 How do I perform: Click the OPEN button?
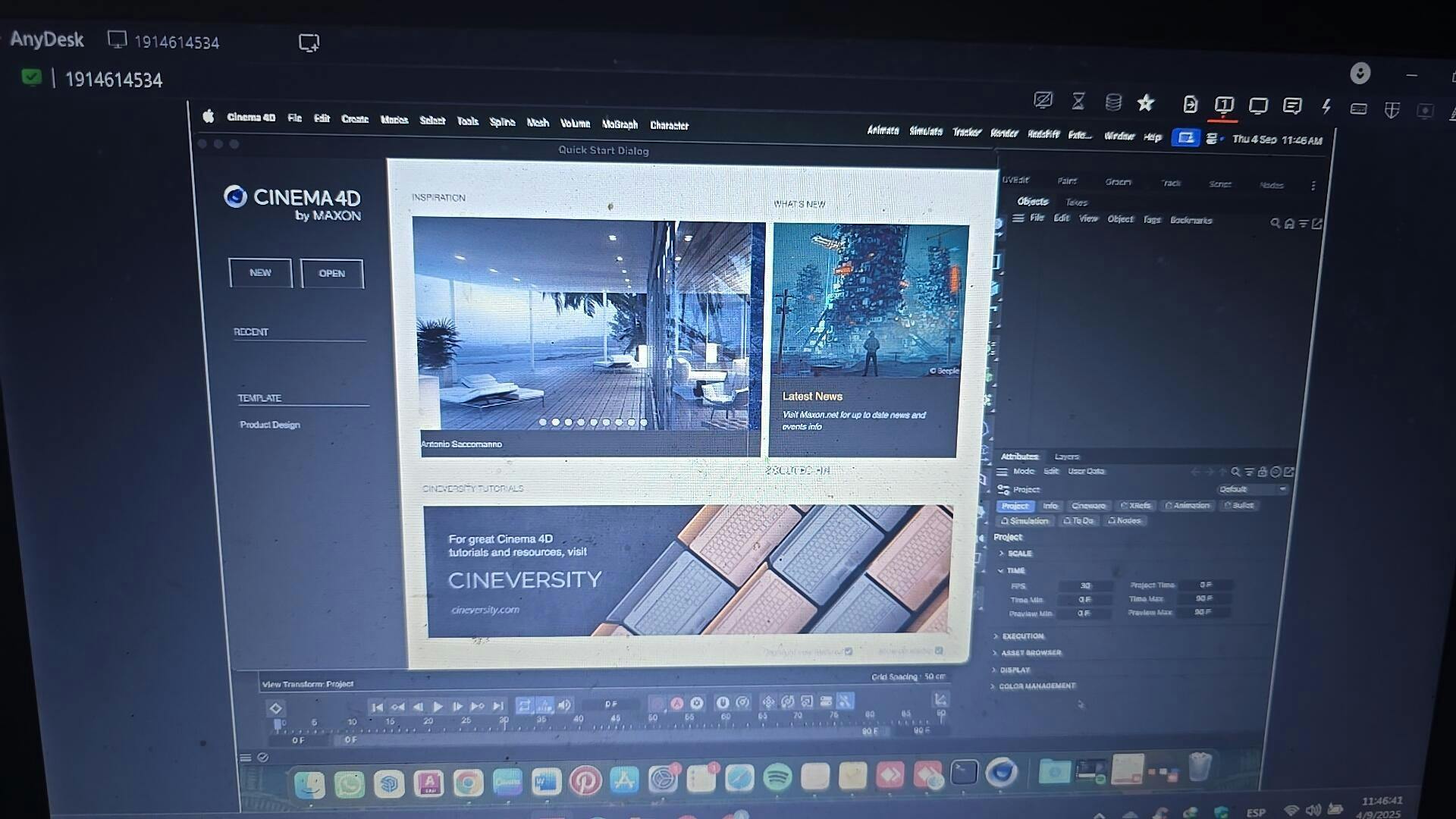(x=332, y=274)
